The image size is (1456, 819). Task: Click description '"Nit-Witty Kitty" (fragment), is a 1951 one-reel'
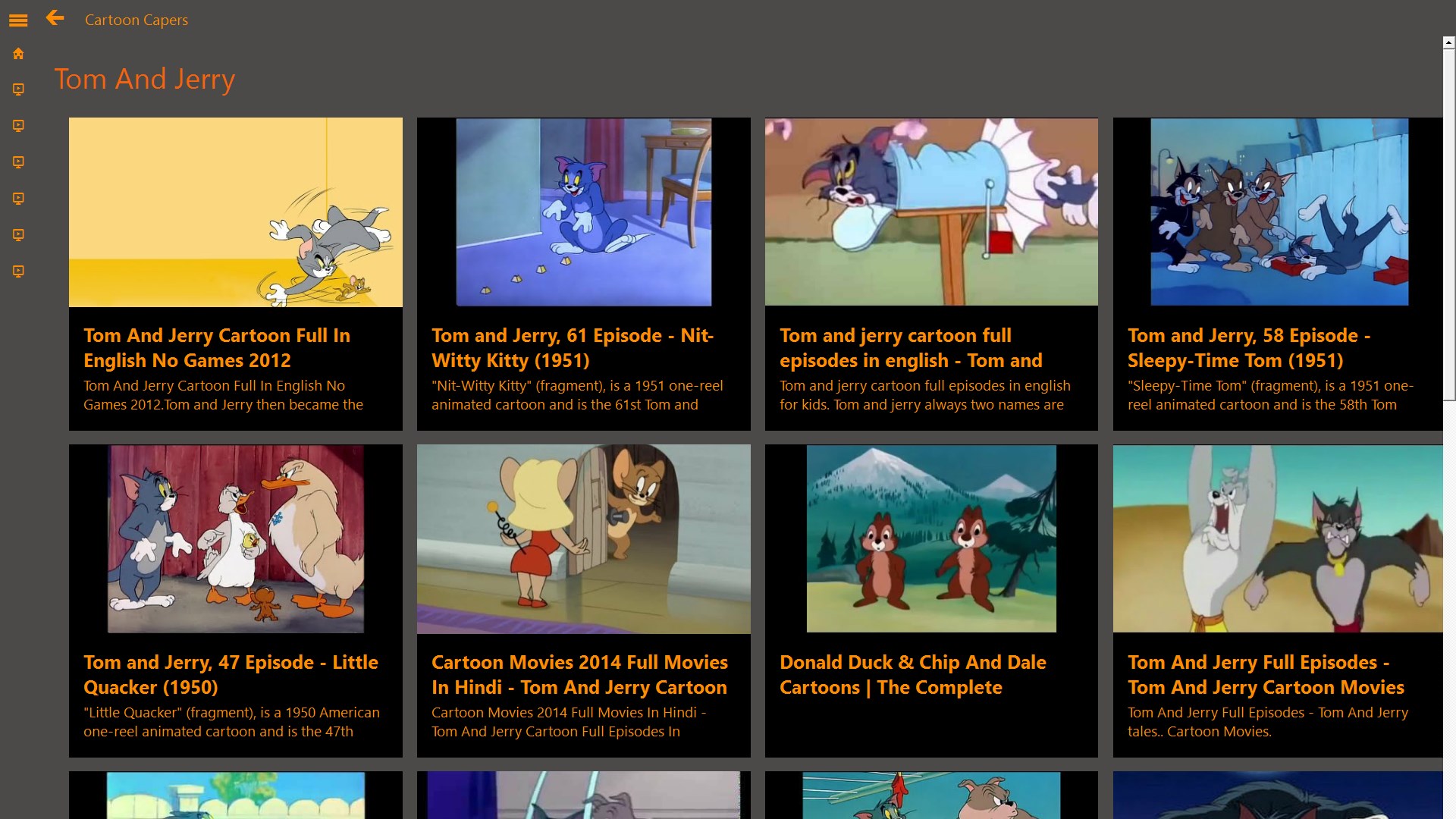(x=577, y=386)
